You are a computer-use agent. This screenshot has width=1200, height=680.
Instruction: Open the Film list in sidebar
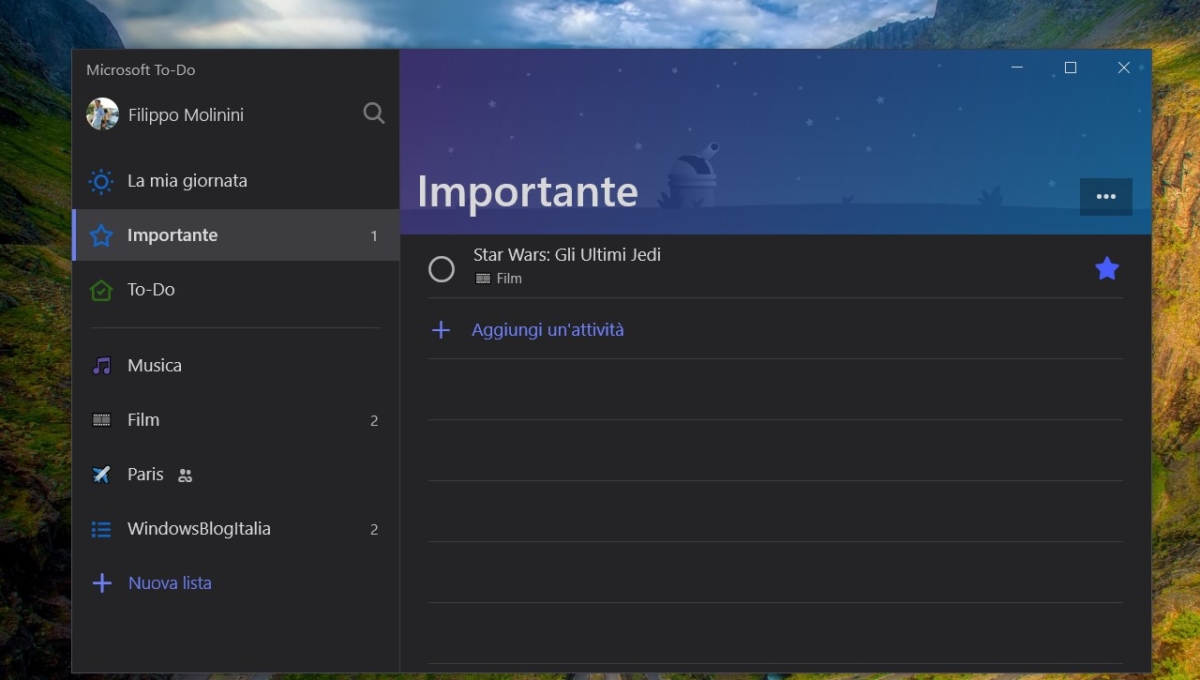click(236, 420)
